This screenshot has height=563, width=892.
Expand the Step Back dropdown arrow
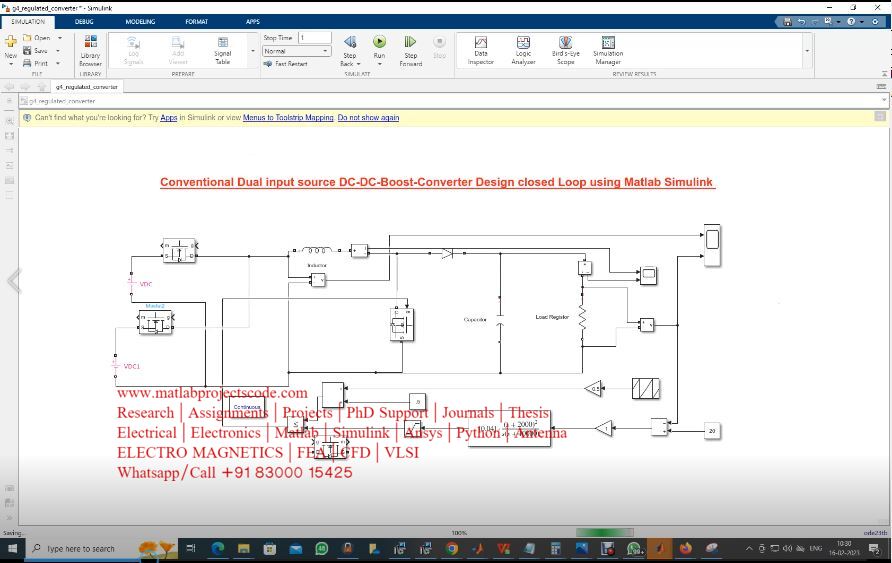pyautogui.click(x=359, y=64)
